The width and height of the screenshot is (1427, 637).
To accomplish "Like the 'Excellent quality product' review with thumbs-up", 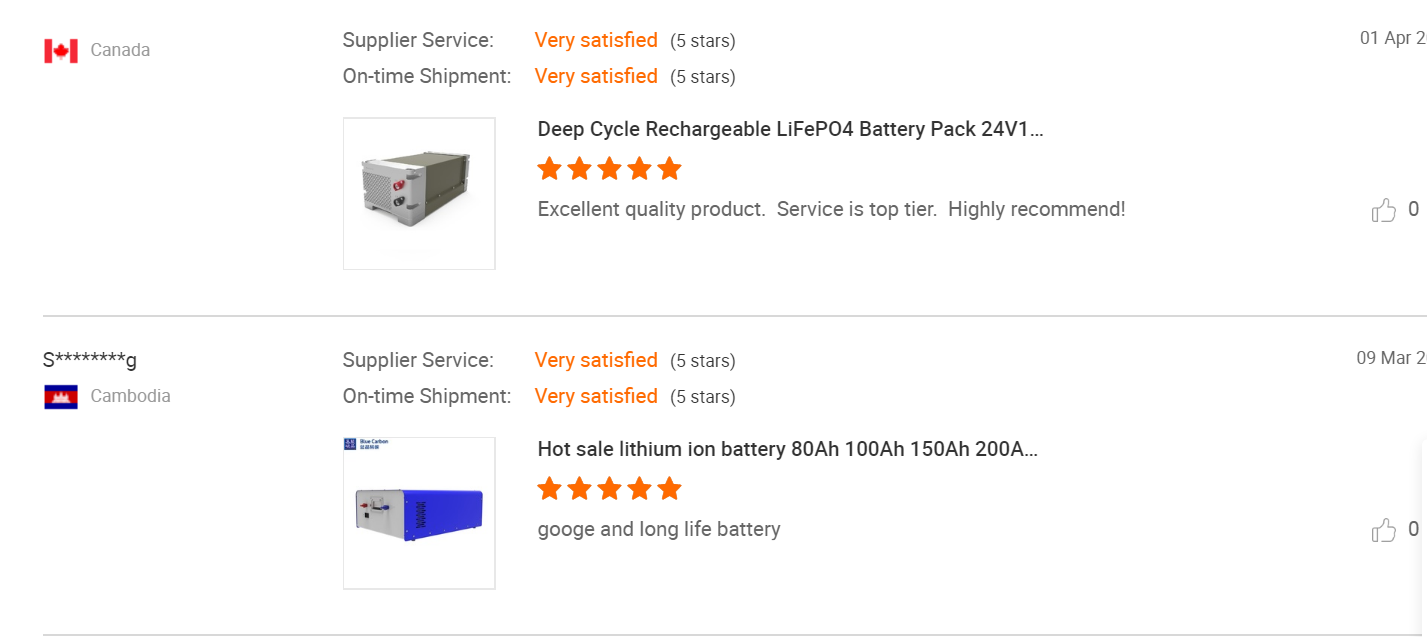I will pyautogui.click(x=1384, y=210).
